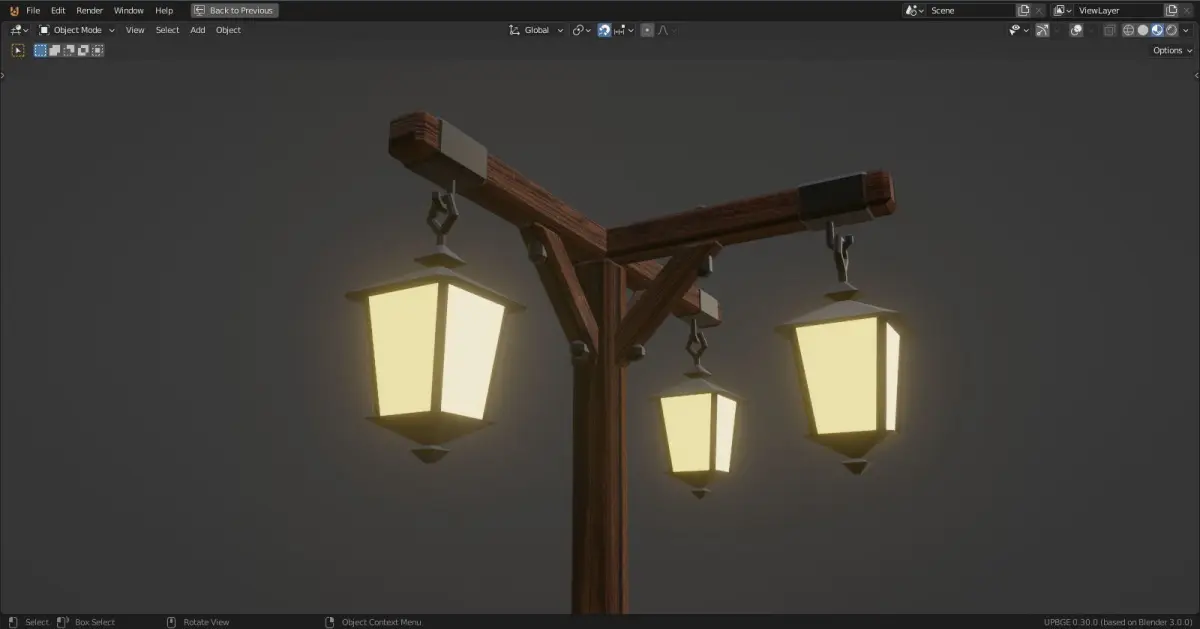Switch to wireframe shading

coord(1129,30)
